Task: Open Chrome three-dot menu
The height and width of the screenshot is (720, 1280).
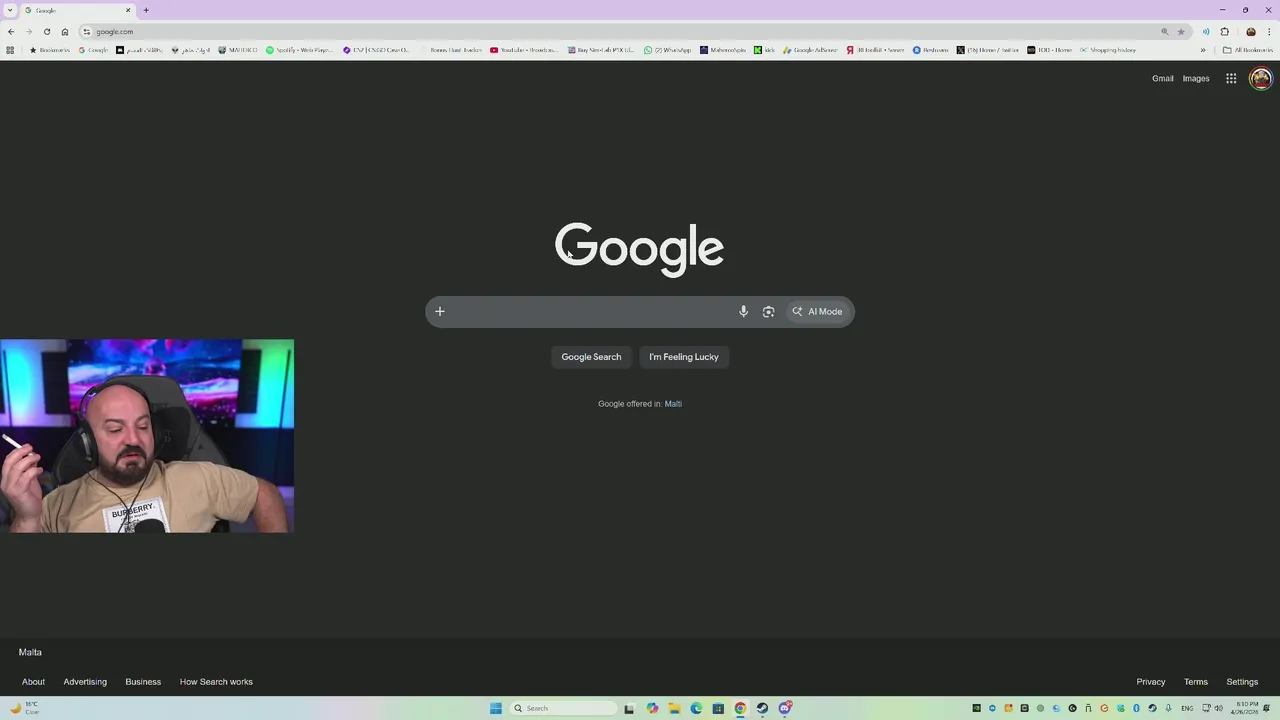Action: pyautogui.click(x=1269, y=31)
